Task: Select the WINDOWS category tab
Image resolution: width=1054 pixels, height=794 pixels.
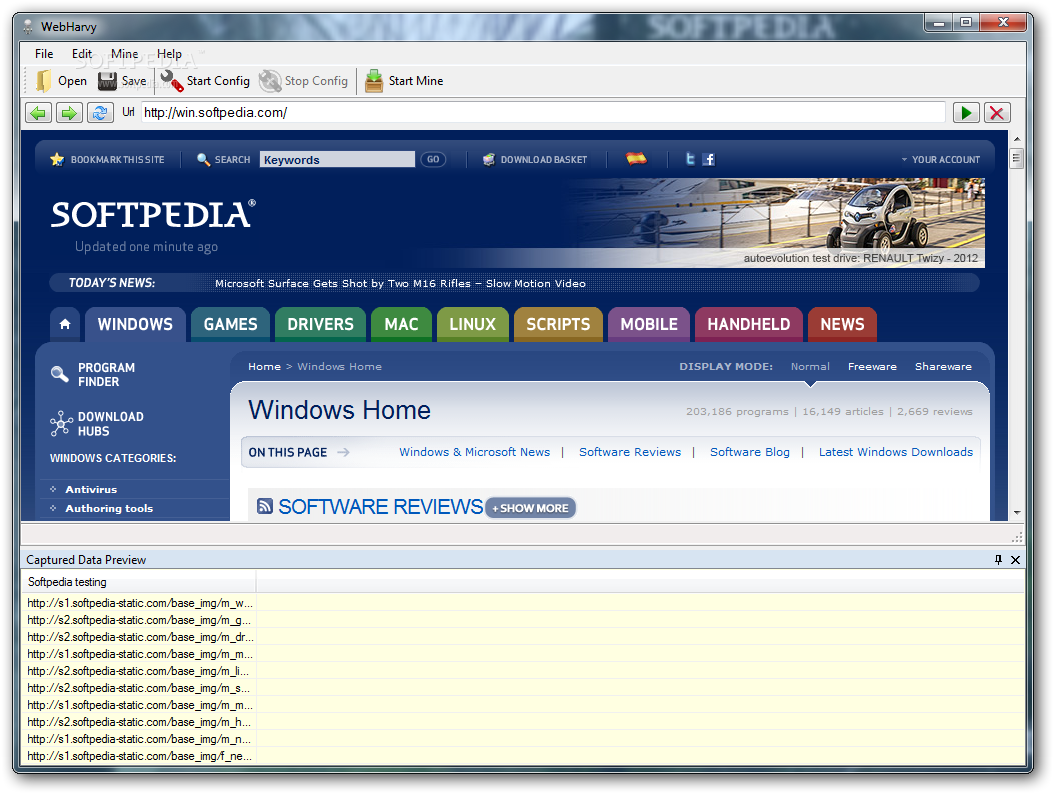Action: tap(135, 324)
